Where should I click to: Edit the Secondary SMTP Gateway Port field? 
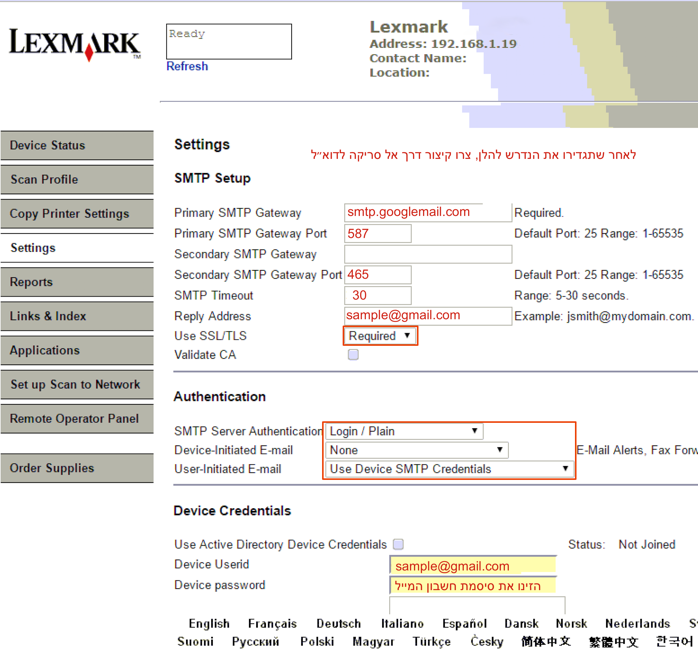pos(377,275)
